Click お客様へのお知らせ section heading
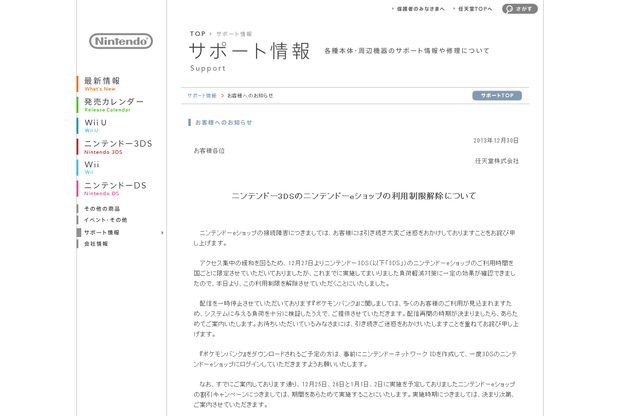The width and height of the screenshot is (640, 416). click(x=223, y=122)
